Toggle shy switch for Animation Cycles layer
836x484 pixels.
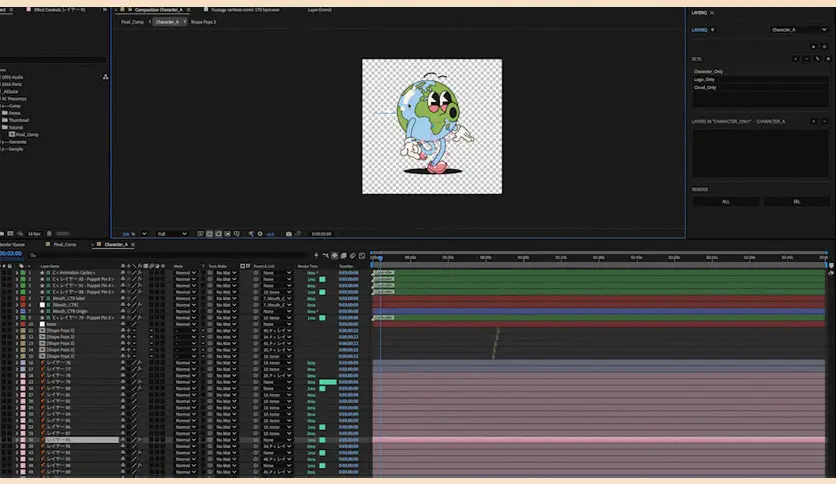[123, 273]
